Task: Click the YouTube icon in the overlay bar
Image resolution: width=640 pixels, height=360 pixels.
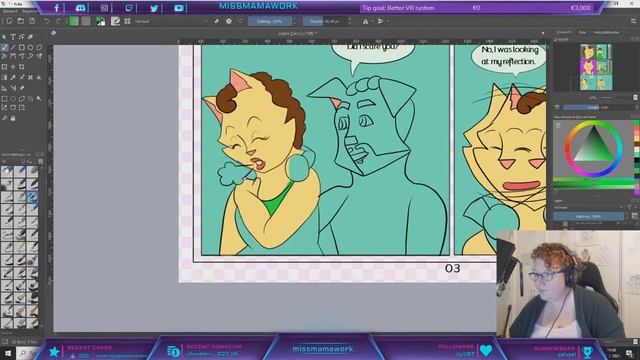Action: click(x=179, y=7)
